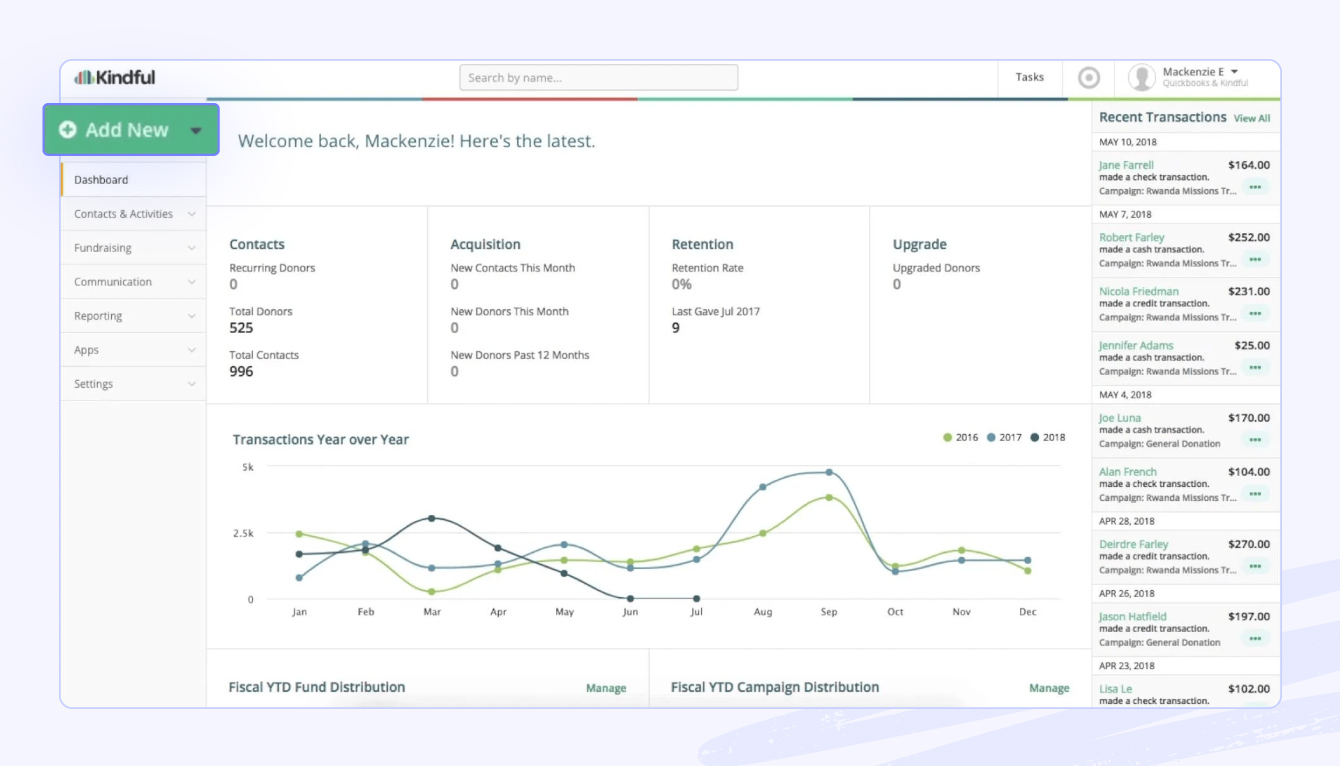Open the Apps sidebar menu

point(133,350)
